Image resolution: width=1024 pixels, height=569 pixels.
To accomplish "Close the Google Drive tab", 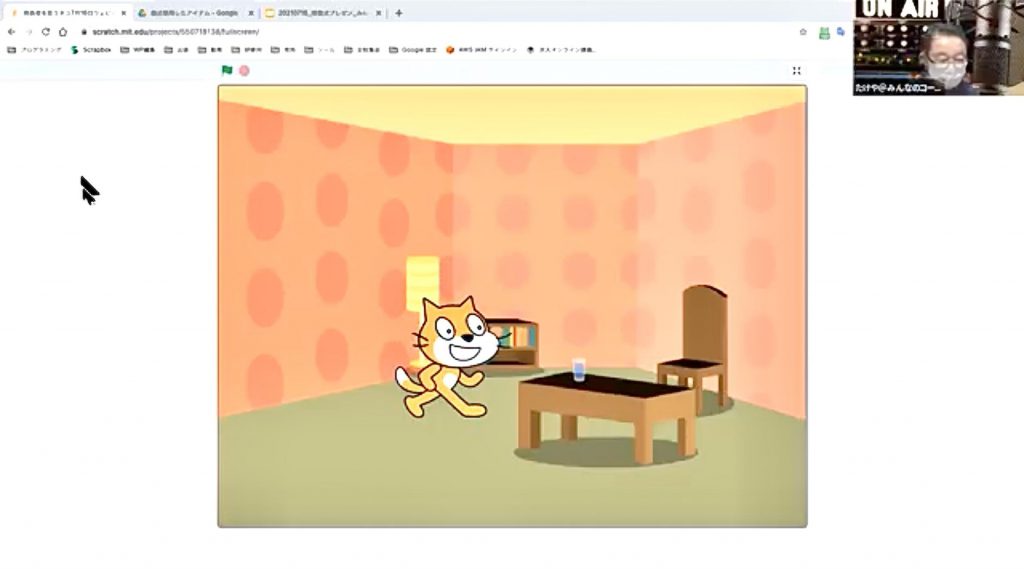I will click(x=251, y=12).
